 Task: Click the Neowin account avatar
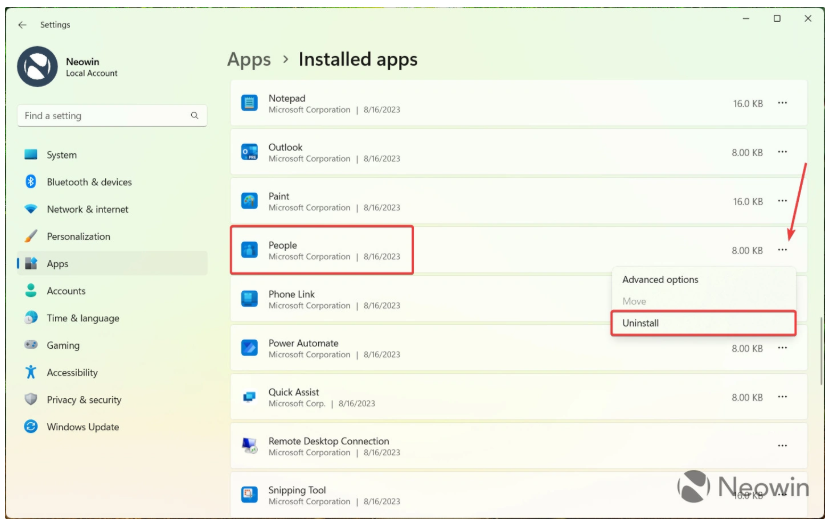coord(37,66)
